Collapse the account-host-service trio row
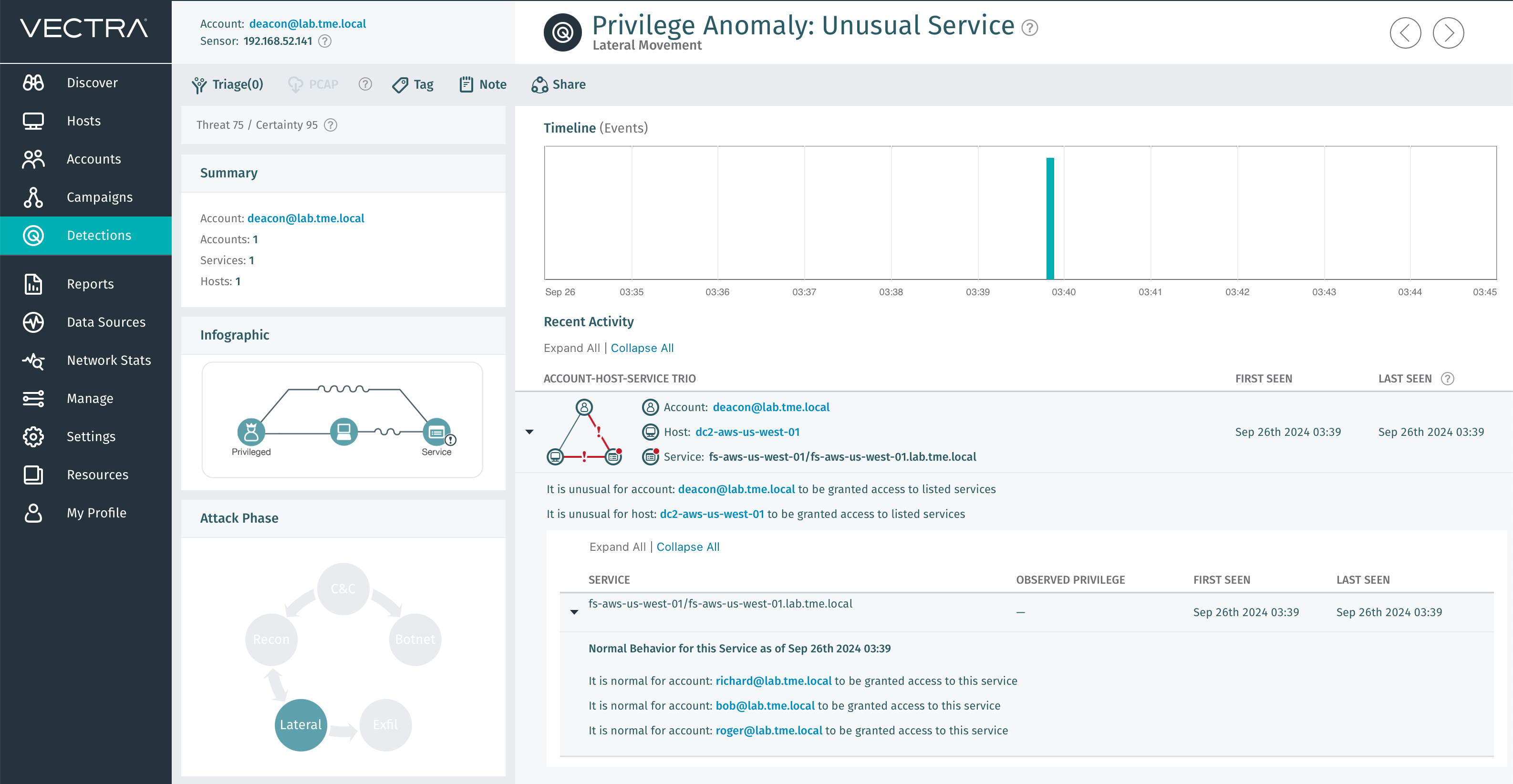Viewport: 1513px width, 784px height. click(x=529, y=432)
